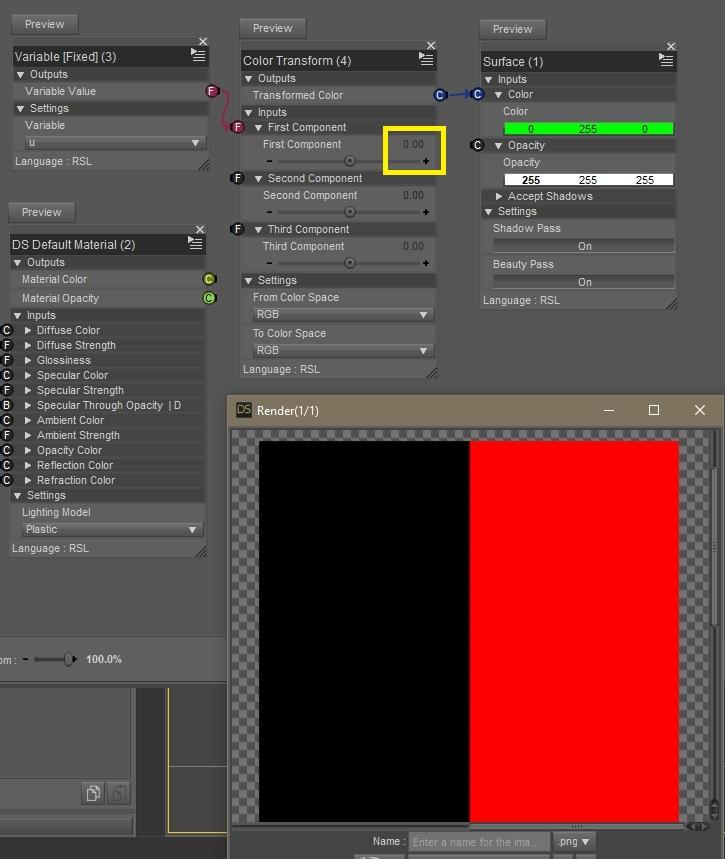Viewport: 725px width, 859px height.
Task: Preview the DS Default Material brick
Action: [42, 212]
